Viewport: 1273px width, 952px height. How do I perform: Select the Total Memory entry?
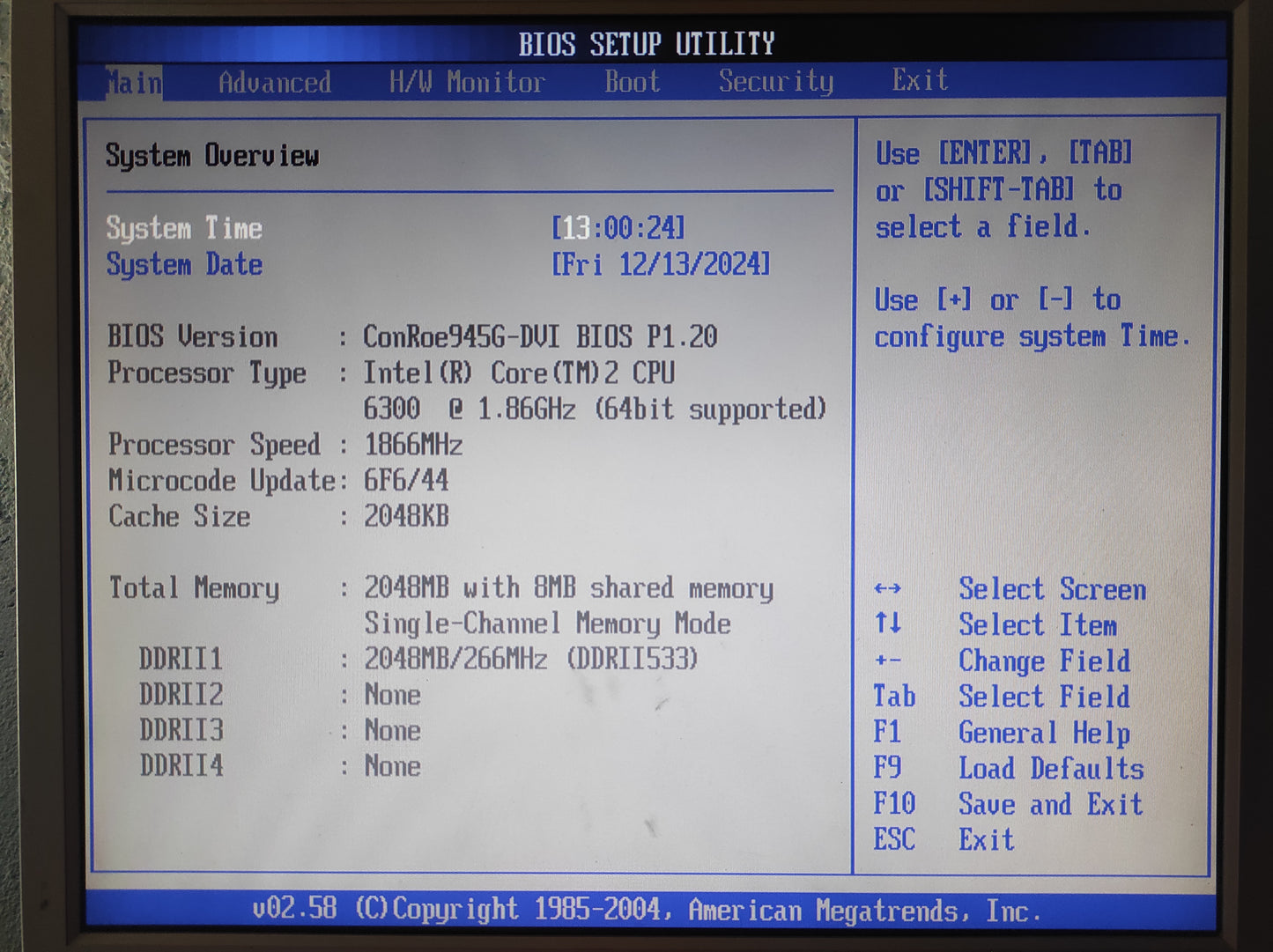coord(192,587)
